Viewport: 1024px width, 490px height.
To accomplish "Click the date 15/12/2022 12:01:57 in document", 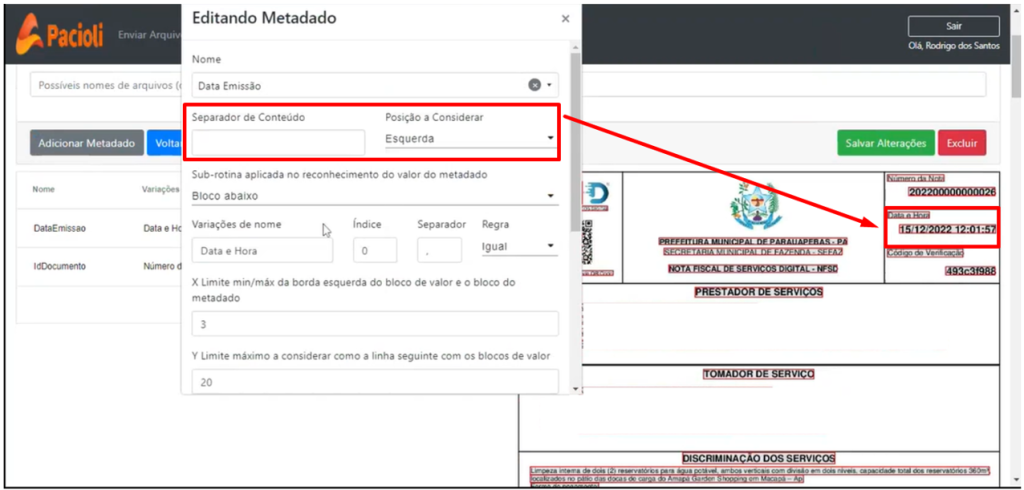I will (947, 229).
